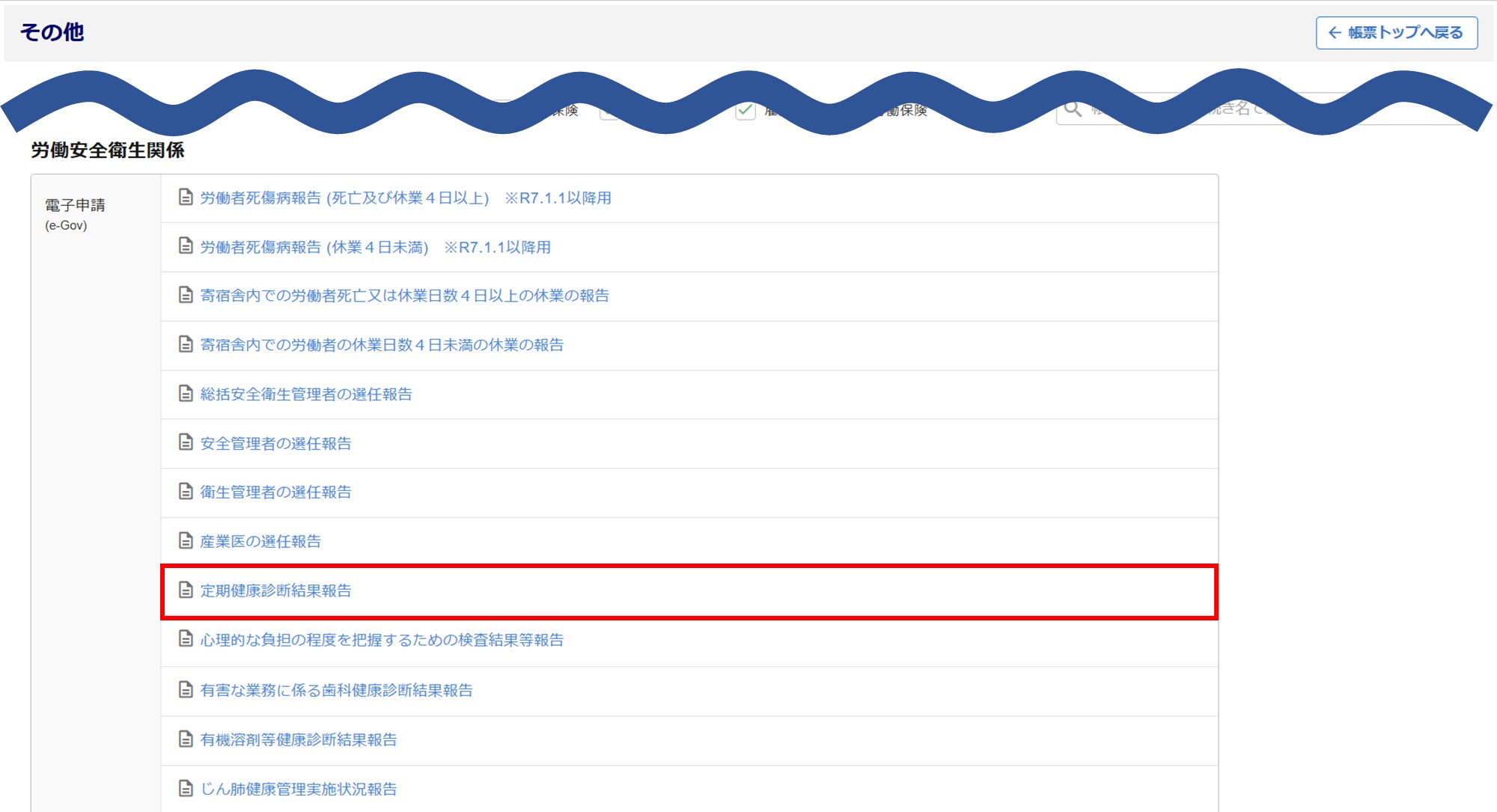Click document icon beside 産業医の選任報告
Image resolution: width=1497 pixels, height=812 pixels.
186,541
